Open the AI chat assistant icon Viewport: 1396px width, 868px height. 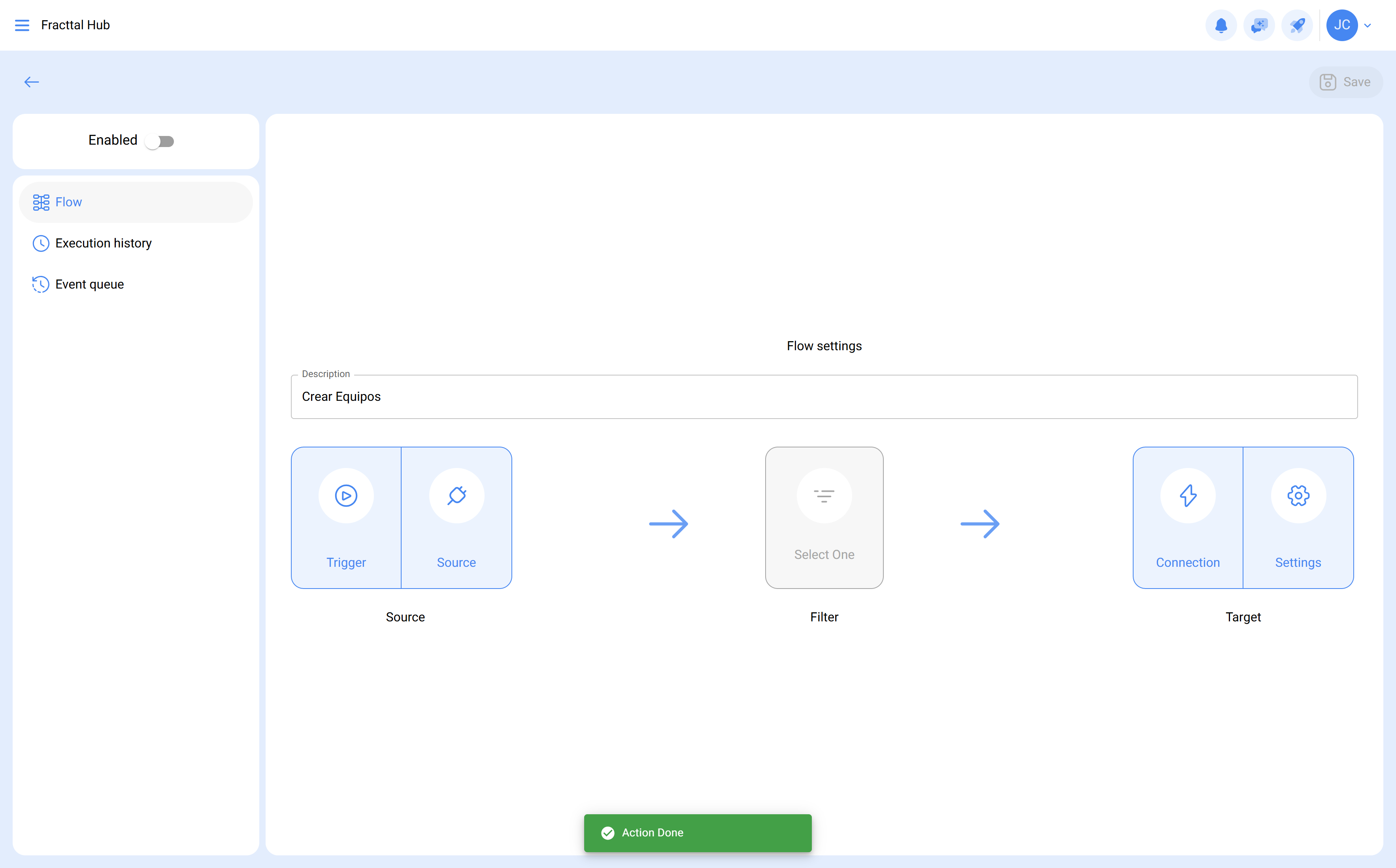coord(1259,25)
